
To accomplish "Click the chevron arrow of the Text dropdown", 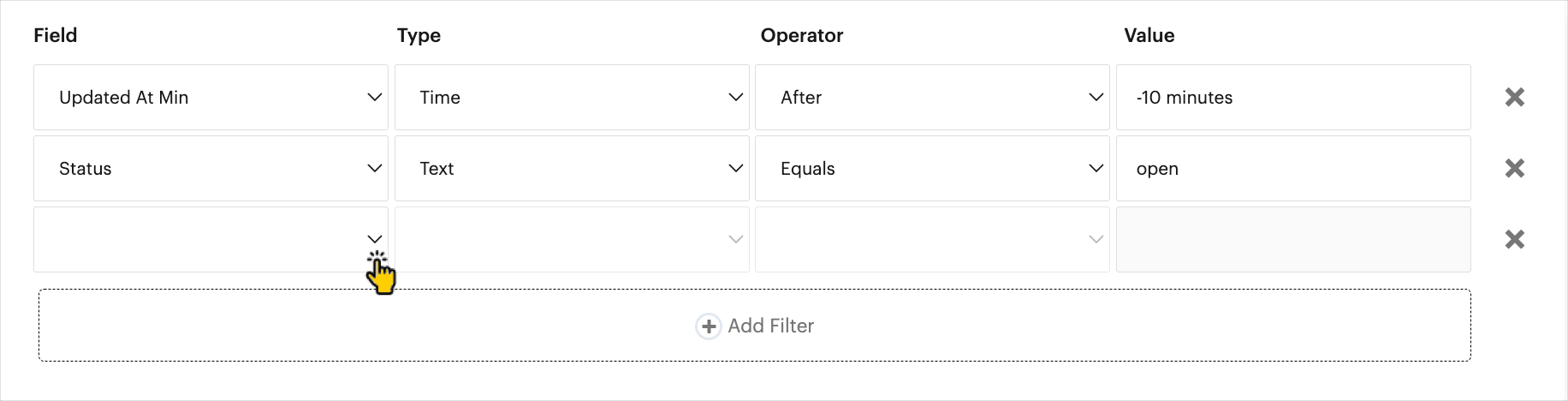I will tap(735, 169).
